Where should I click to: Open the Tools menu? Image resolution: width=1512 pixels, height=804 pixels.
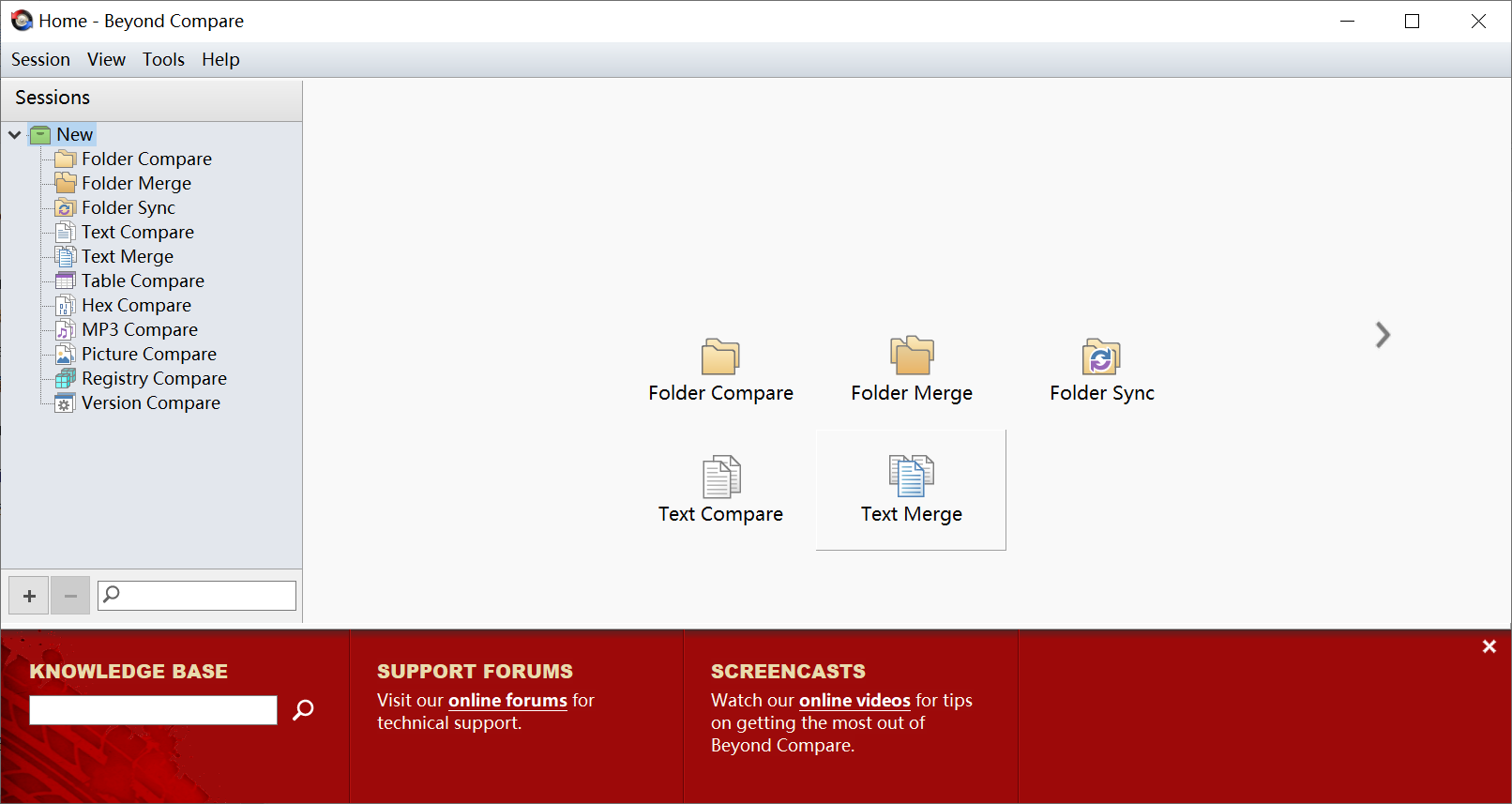(x=163, y=59)
